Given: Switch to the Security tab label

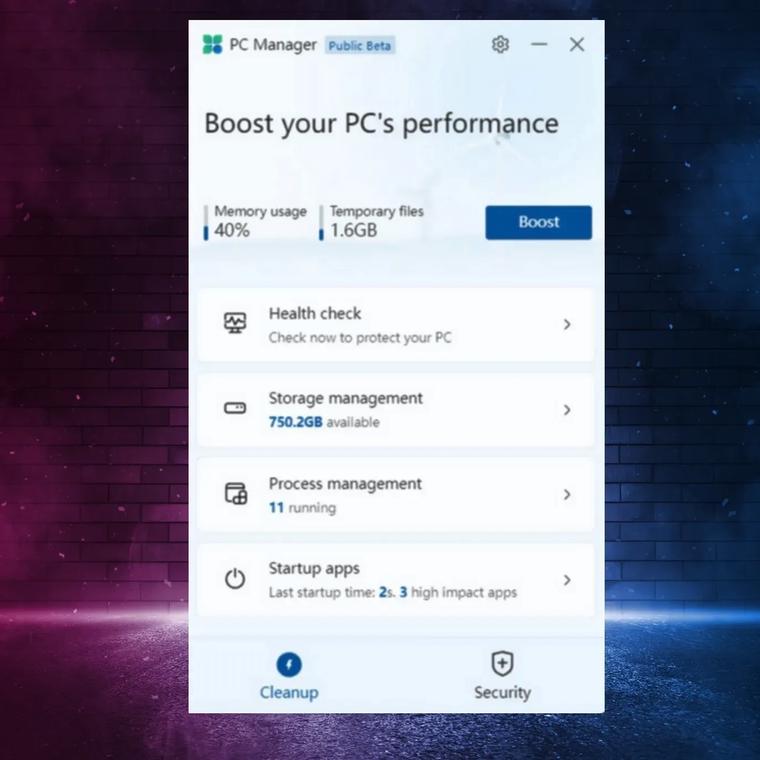Looking at the screenshot, I should (502, 692).
